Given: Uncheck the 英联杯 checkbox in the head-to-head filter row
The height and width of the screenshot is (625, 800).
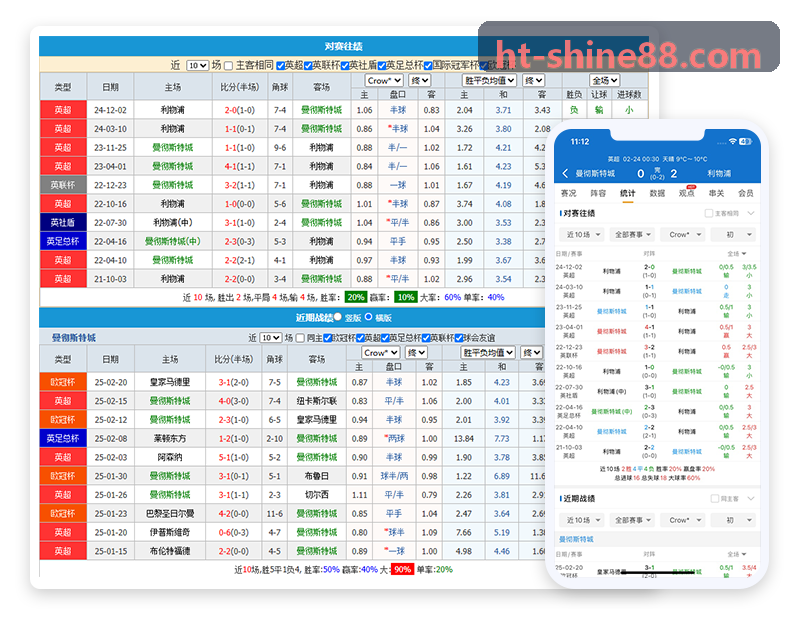Looking at the screenshot, I should pyautogui.click(x=308, y=65).
